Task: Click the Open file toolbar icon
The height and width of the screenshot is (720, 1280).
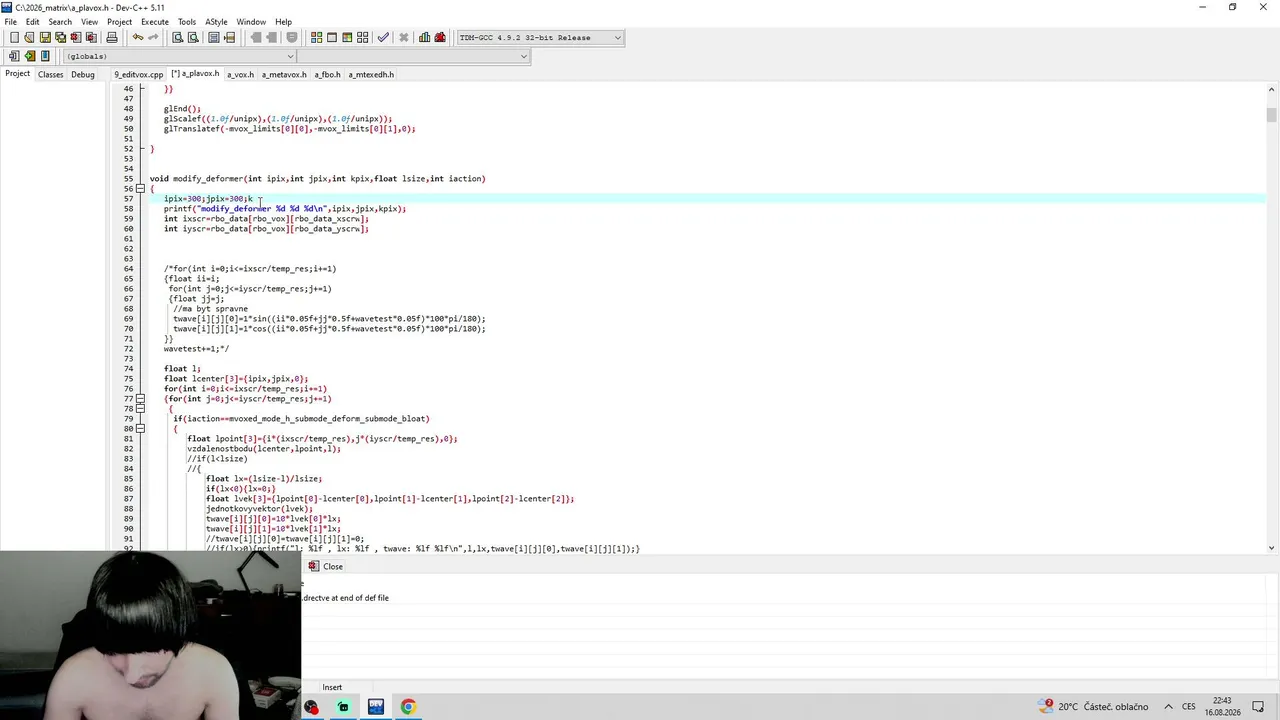Action: tap(30, 38)
